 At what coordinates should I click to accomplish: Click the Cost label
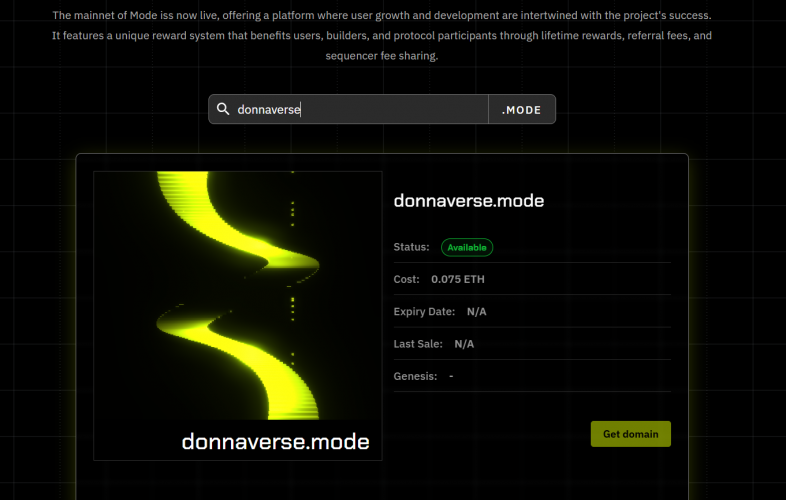(406, 279)
